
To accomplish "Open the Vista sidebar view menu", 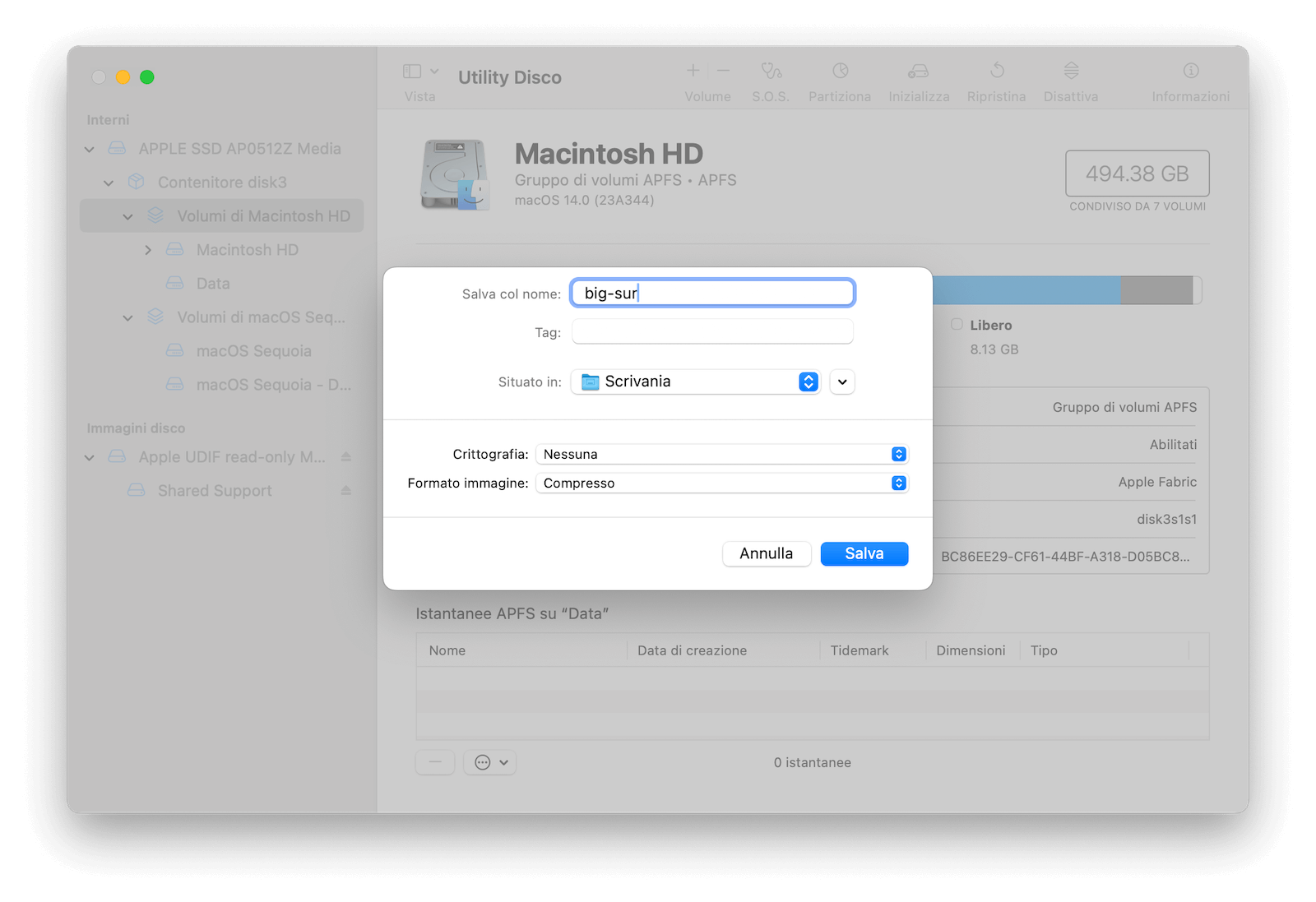I will pos(421,72).
